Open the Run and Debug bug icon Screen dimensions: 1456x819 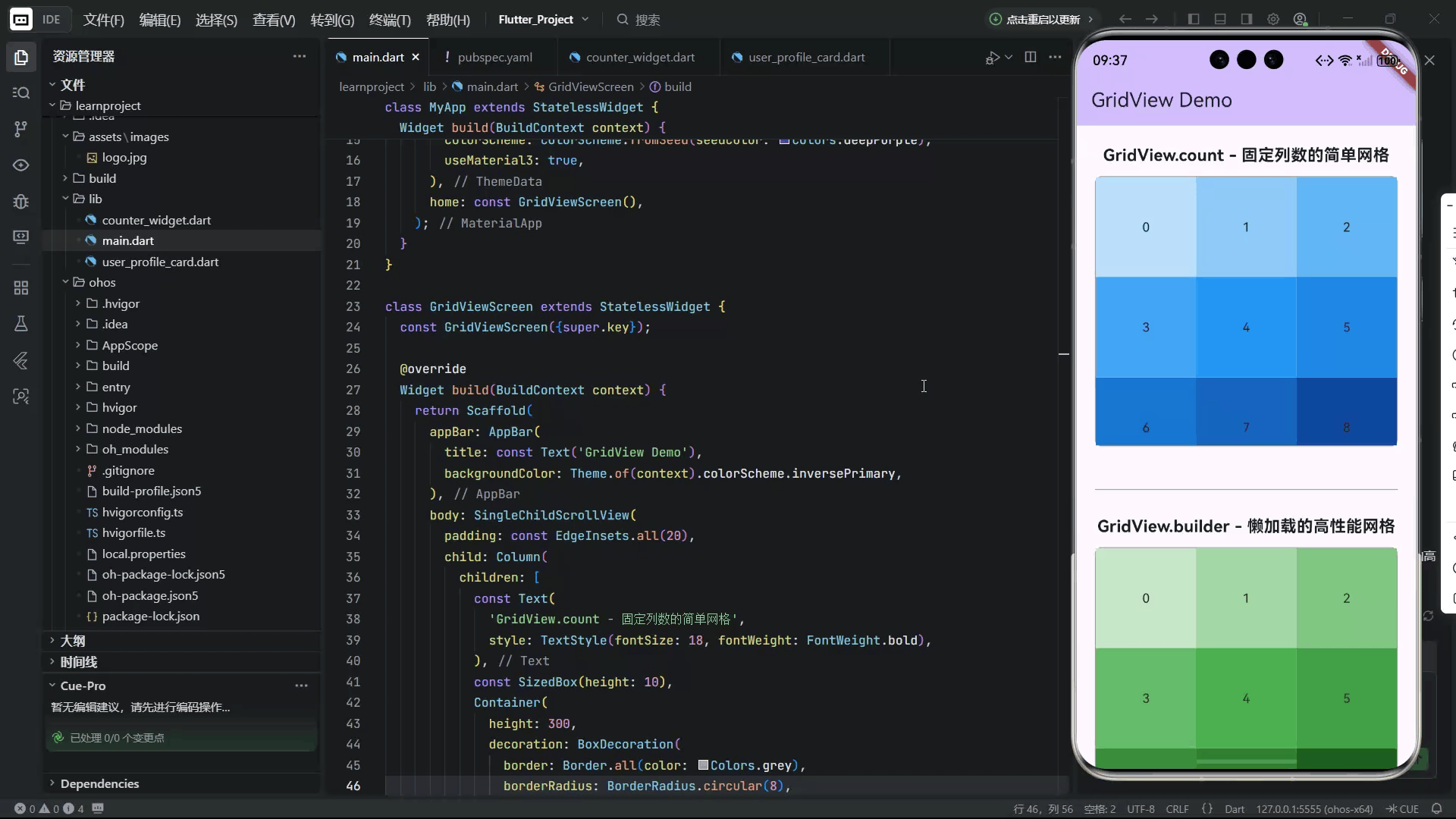tap(21, 201)
